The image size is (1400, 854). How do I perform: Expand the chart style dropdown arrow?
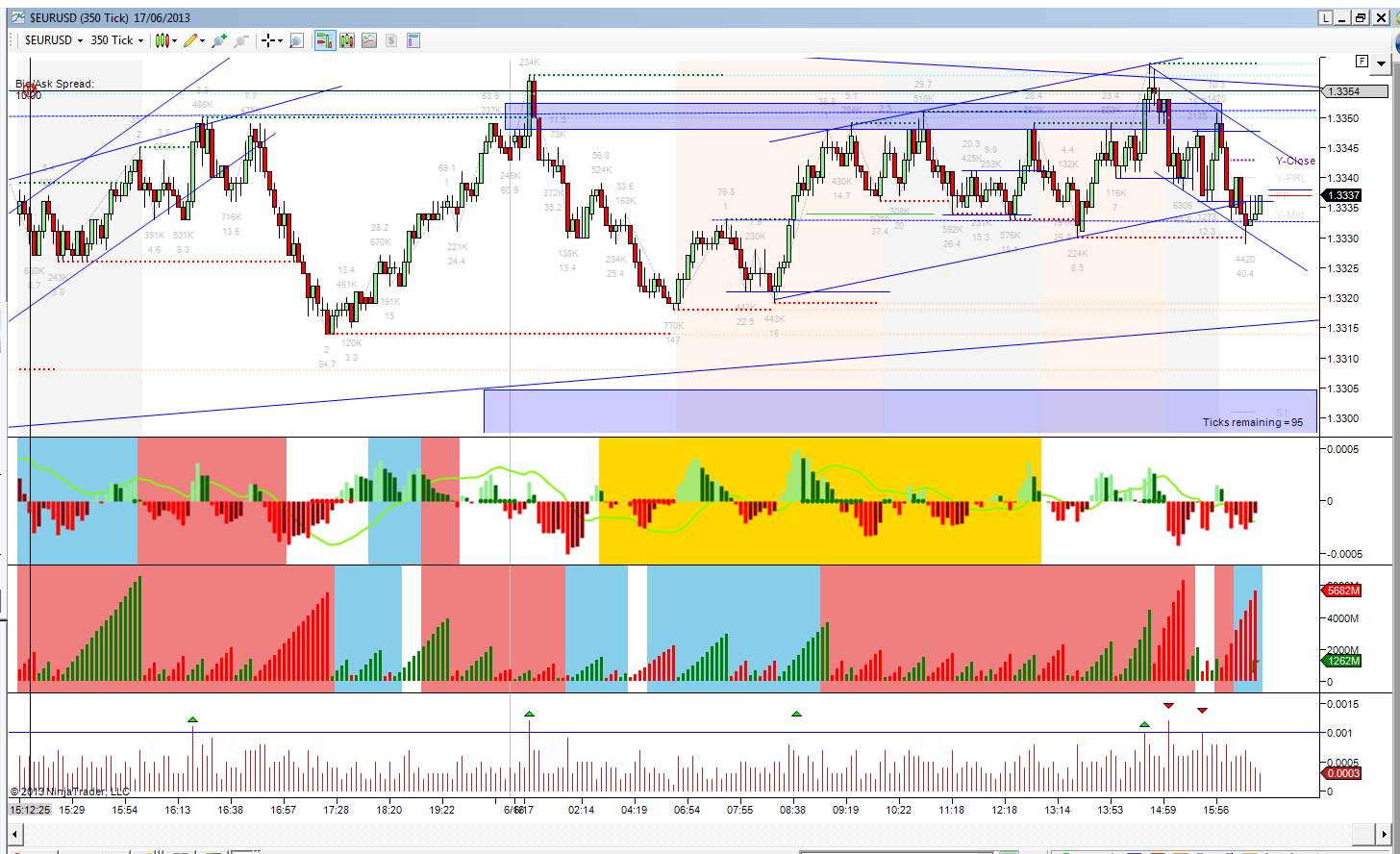174,40
